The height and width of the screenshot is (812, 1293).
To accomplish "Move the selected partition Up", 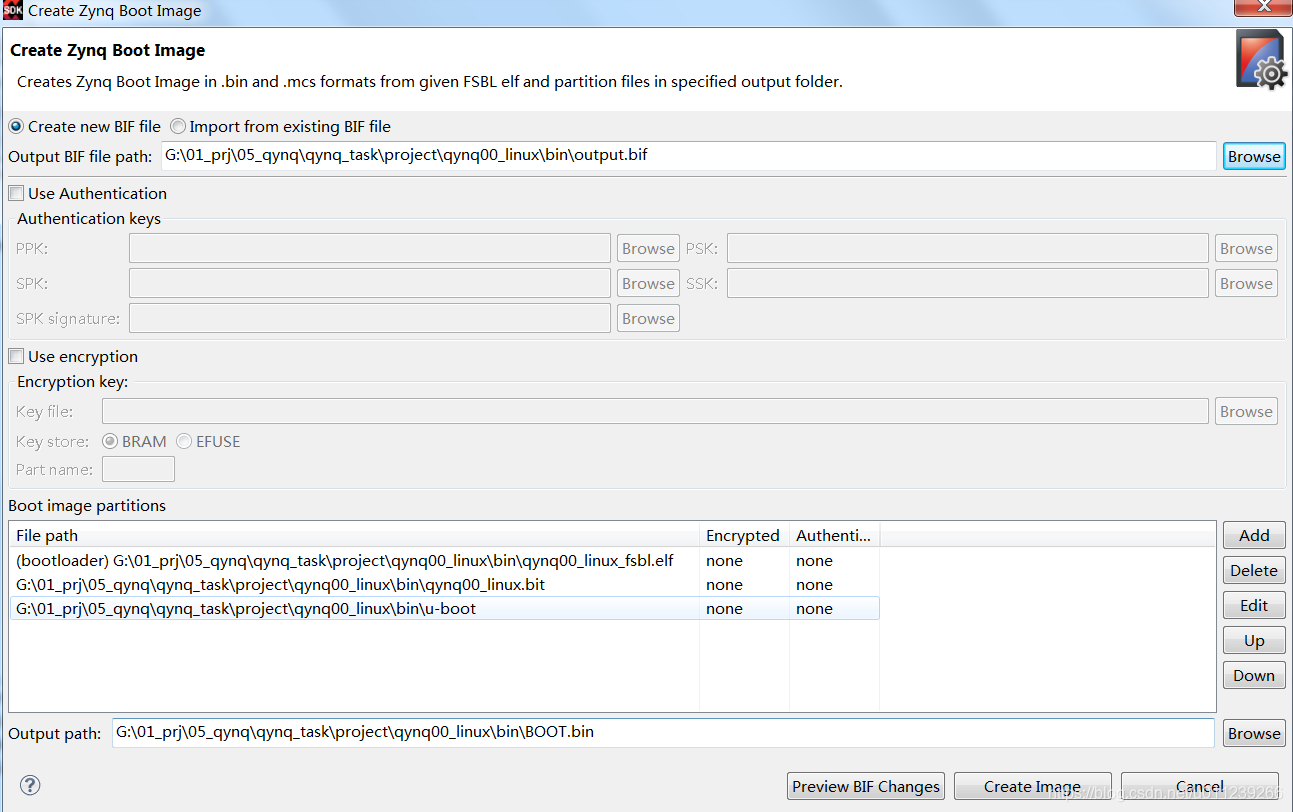I will (1254, 640).
